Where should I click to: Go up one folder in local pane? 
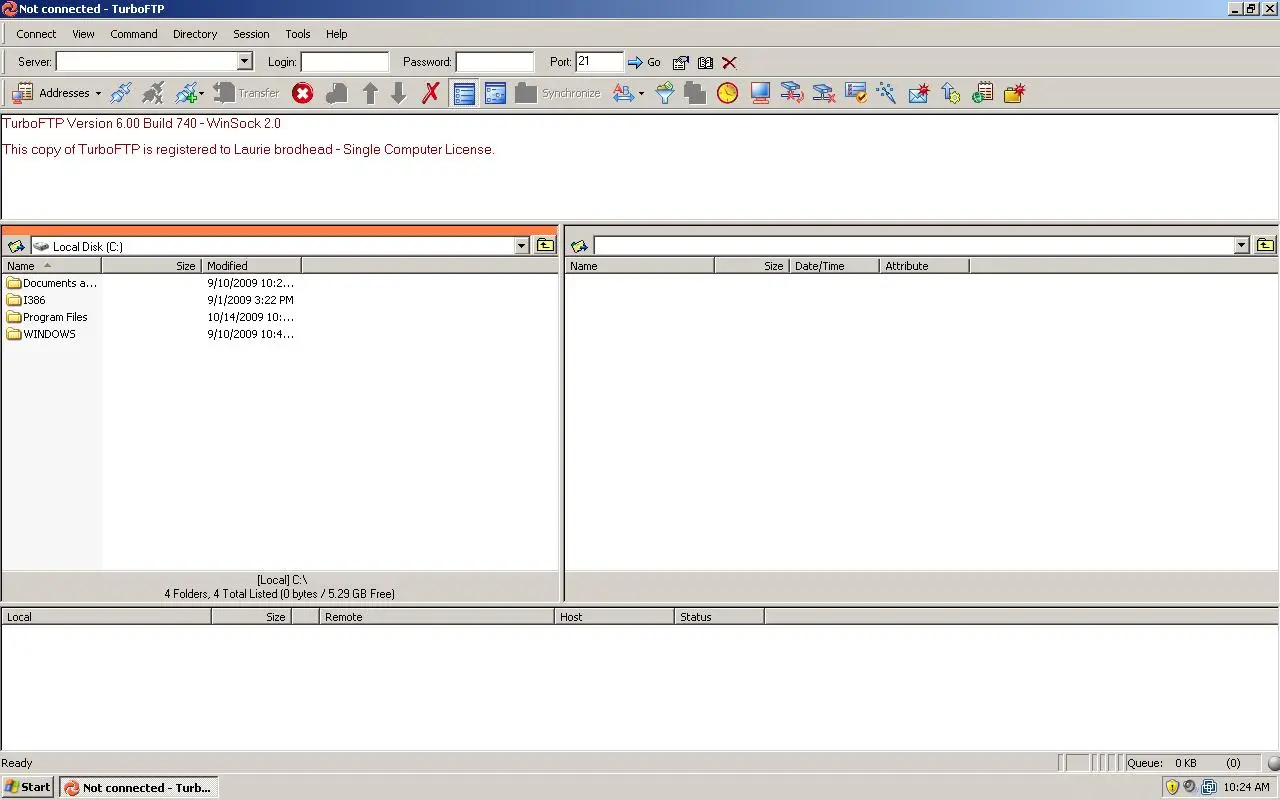[x=545, y=246]
